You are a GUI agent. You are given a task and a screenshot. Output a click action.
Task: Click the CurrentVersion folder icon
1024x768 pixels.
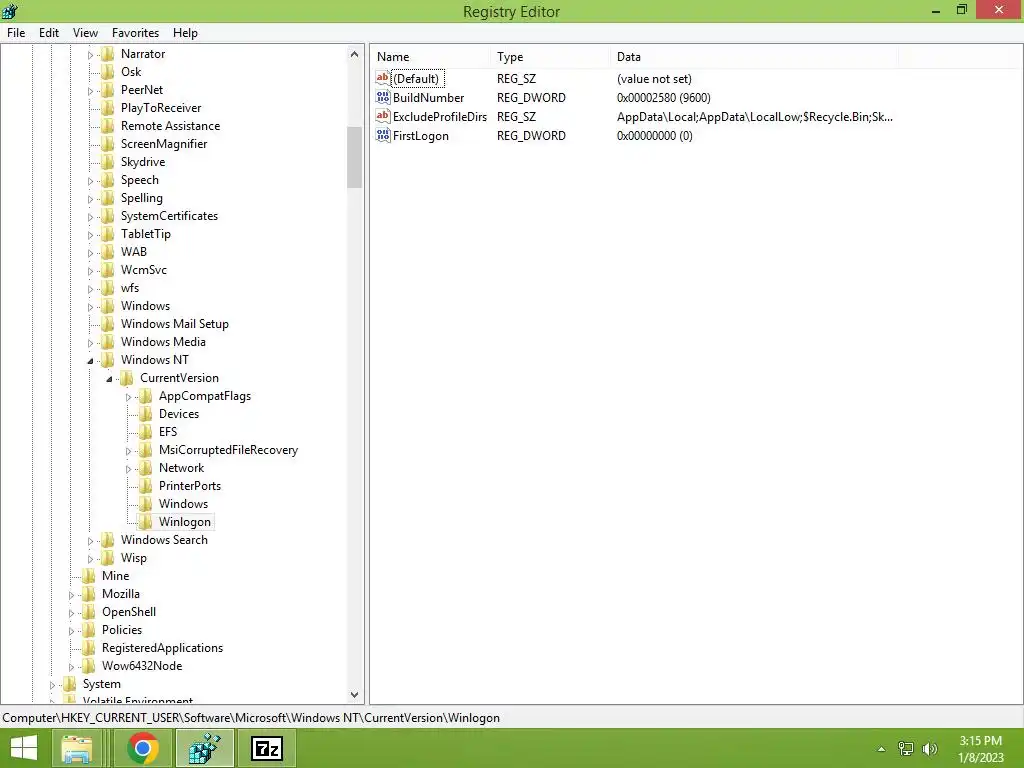click(127, 377)
